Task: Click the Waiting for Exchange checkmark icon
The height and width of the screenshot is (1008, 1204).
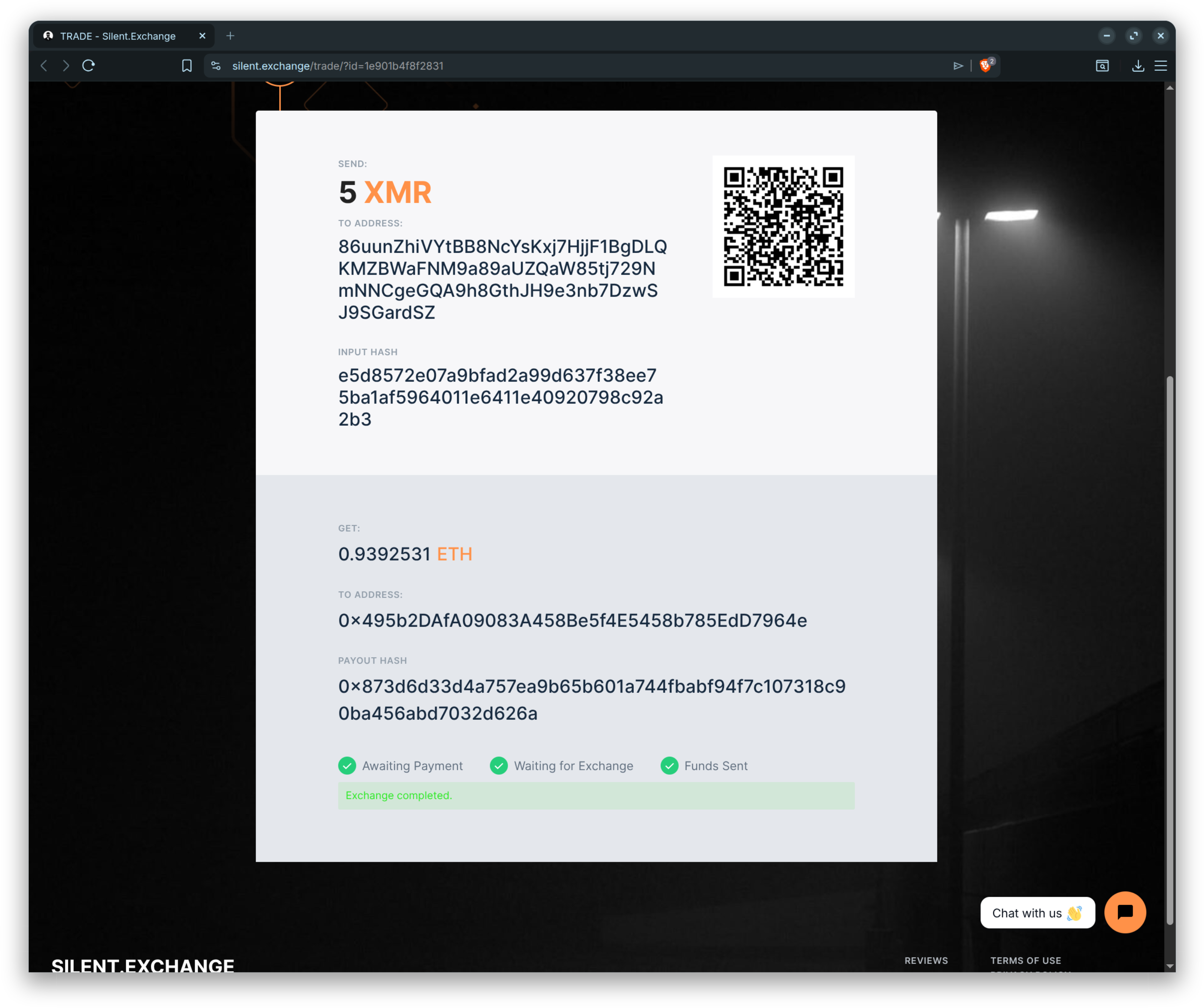Action: click(499, 765)
